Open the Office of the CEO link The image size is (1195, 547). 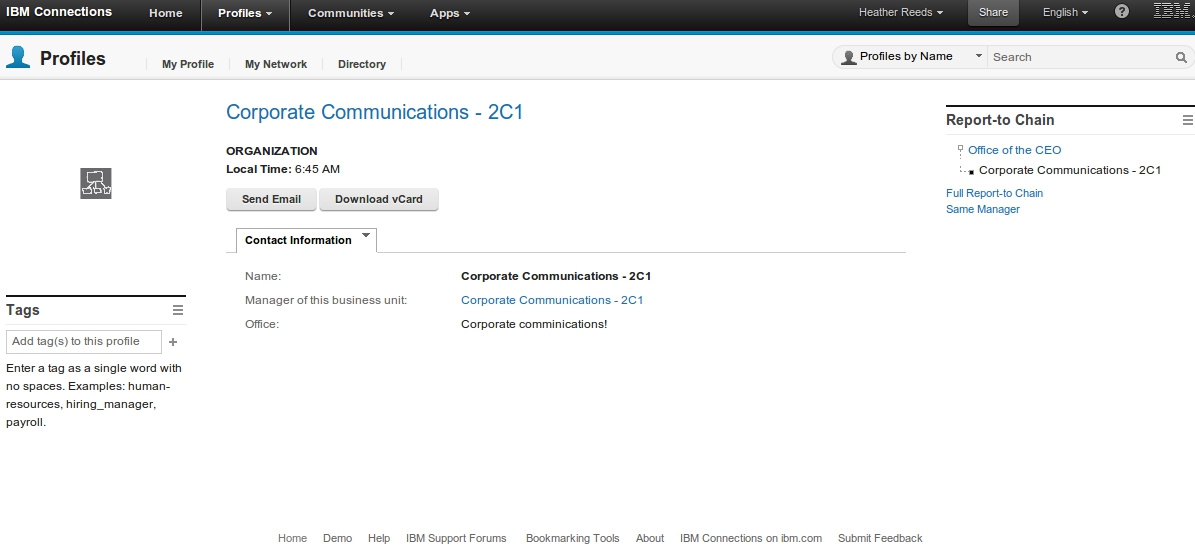(x=1014, y=150)
